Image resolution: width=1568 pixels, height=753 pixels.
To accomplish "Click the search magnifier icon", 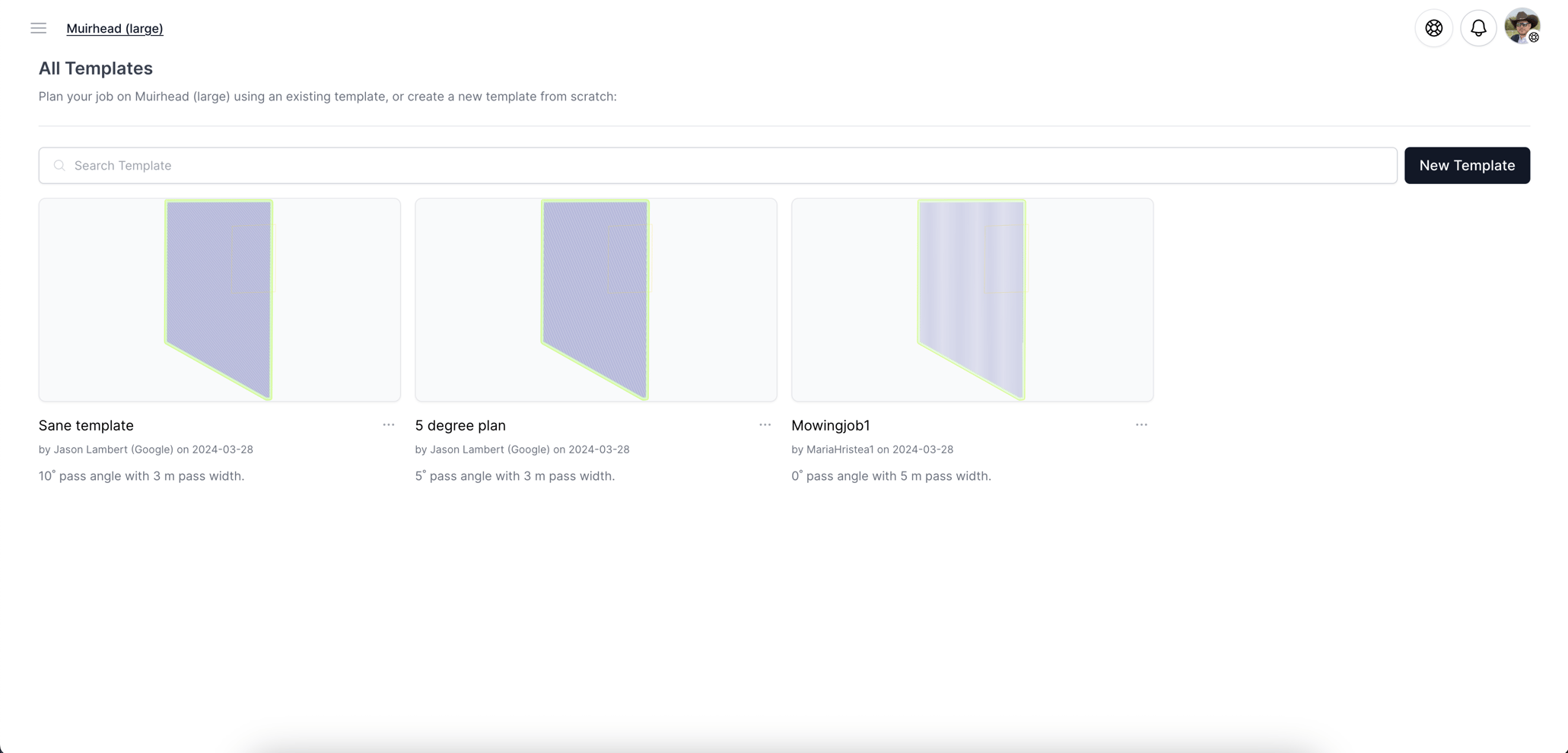I will (59, 165).
